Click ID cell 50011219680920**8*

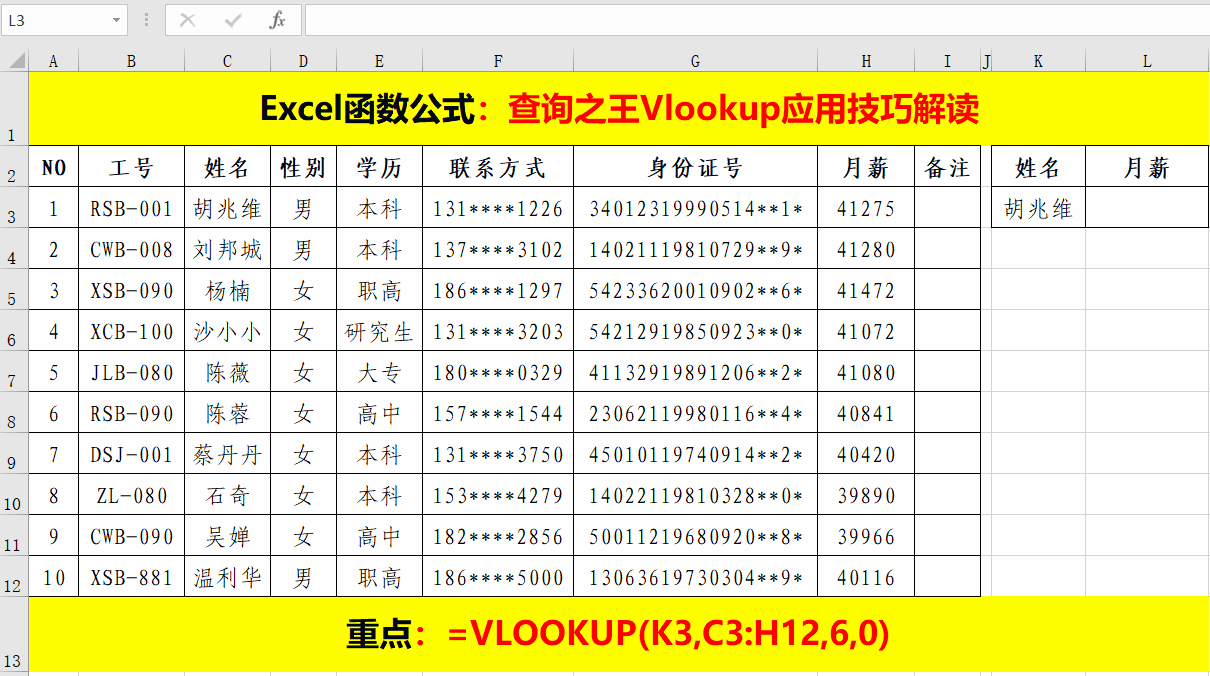(696, 536)
